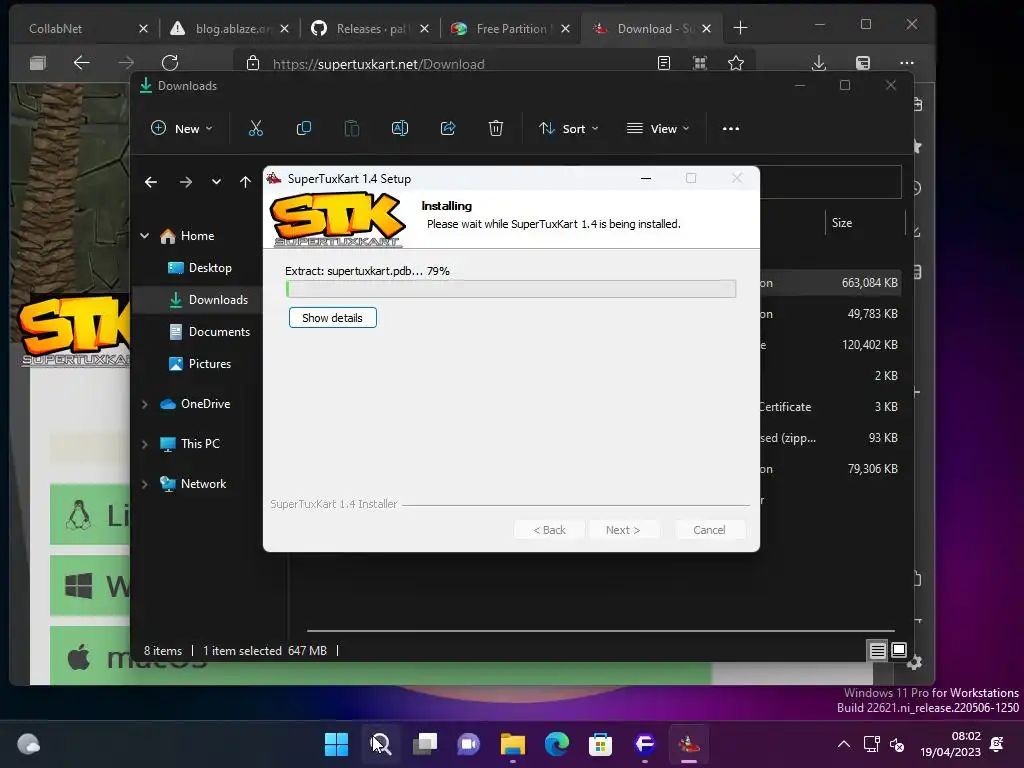Reload the supertuxkart.net page
Image resolution: width=1024 pixels, height=768 pixels.
pyautogui.click(x=170, y=63)
